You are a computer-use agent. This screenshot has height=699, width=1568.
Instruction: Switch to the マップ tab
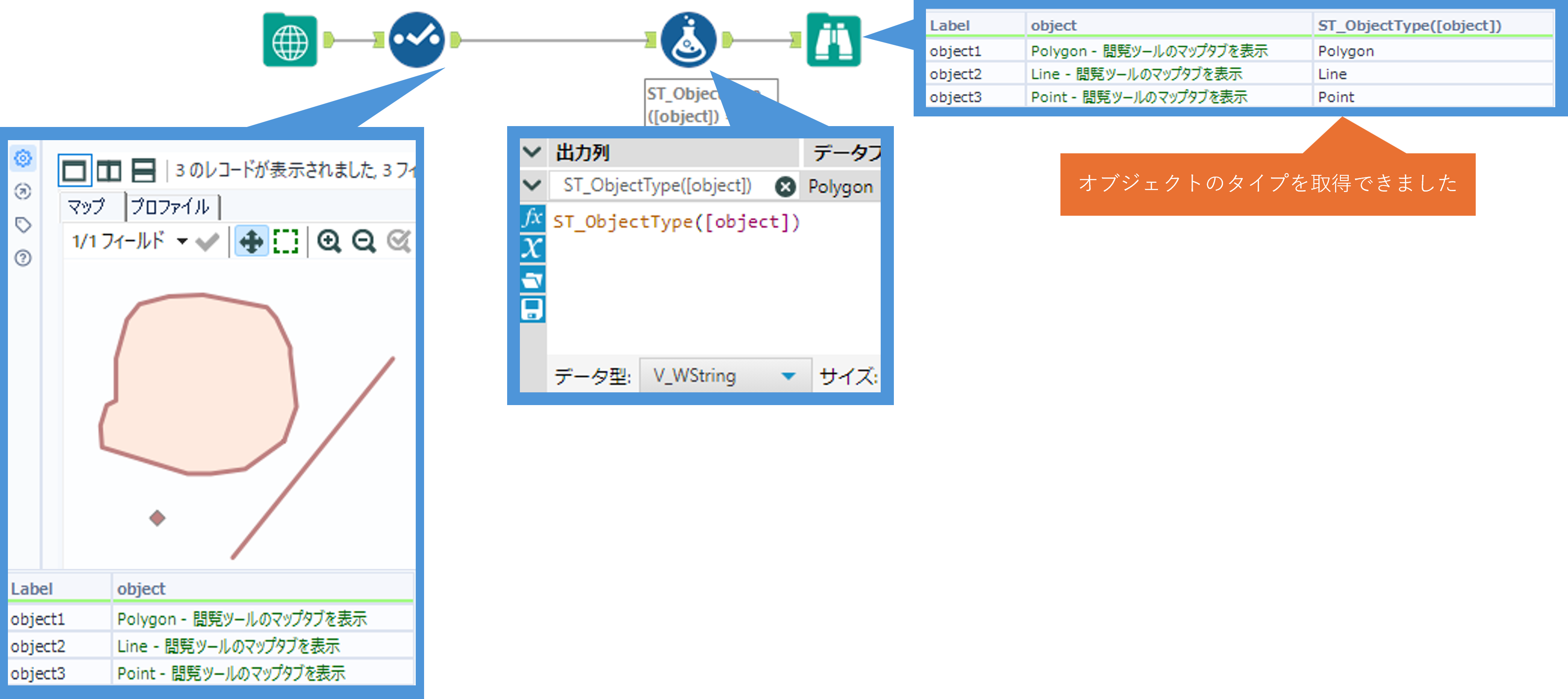87,207
